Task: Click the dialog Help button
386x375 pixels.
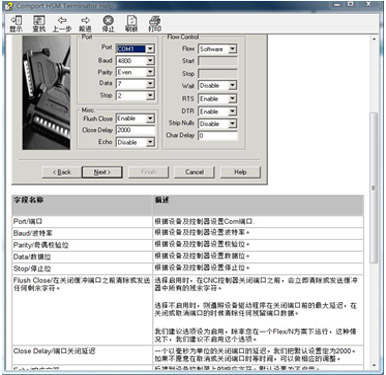Action: click(240, 172)
